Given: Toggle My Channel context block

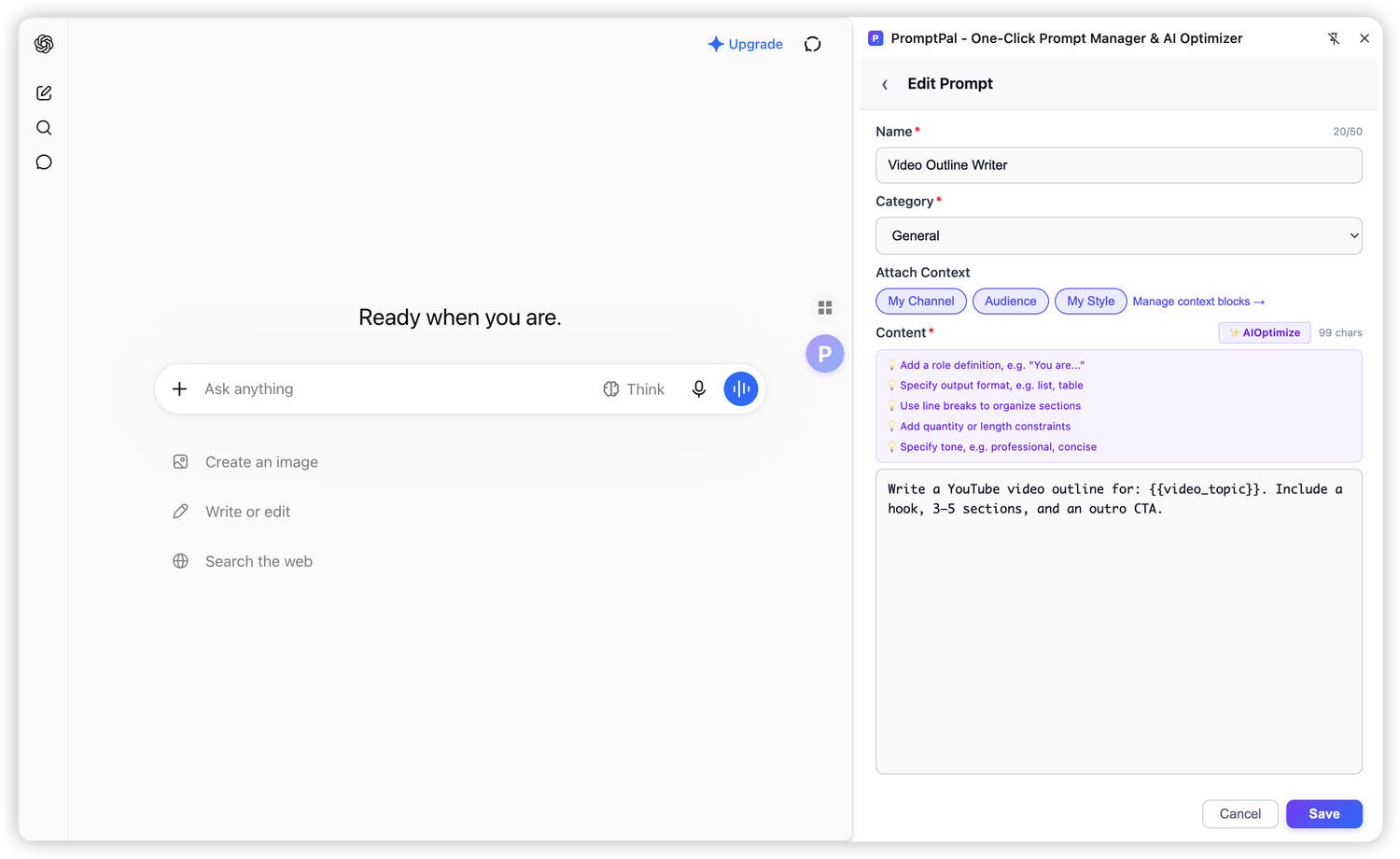Looking at the screenshot, I should [x=921, y=302].
